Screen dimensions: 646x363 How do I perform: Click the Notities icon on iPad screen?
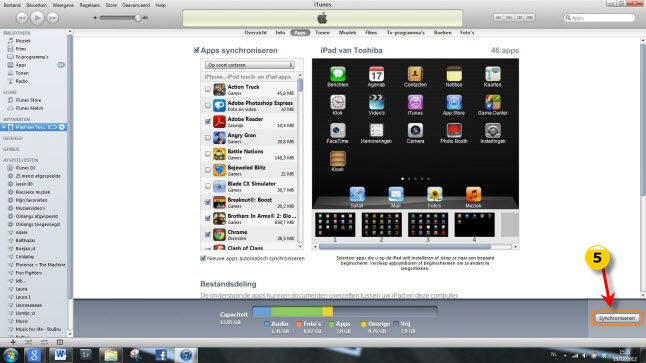click(454, 74)
